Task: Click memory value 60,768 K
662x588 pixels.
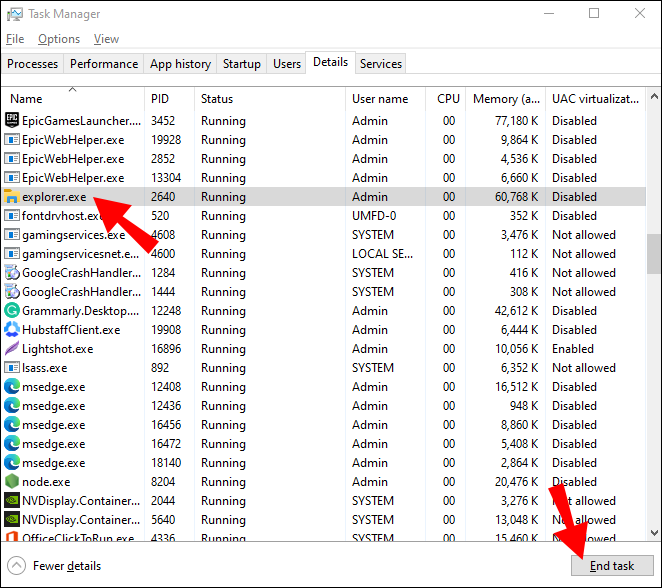Action: (x=516, y=197)
